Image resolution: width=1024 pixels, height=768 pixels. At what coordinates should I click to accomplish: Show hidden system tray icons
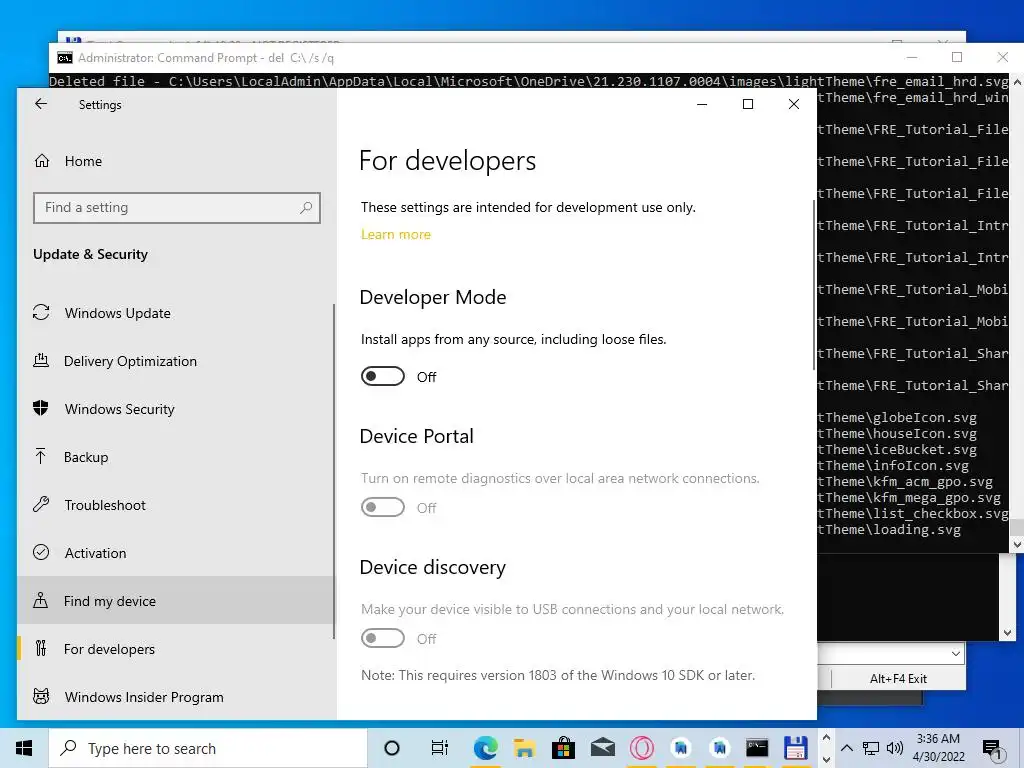pos(846,748)
